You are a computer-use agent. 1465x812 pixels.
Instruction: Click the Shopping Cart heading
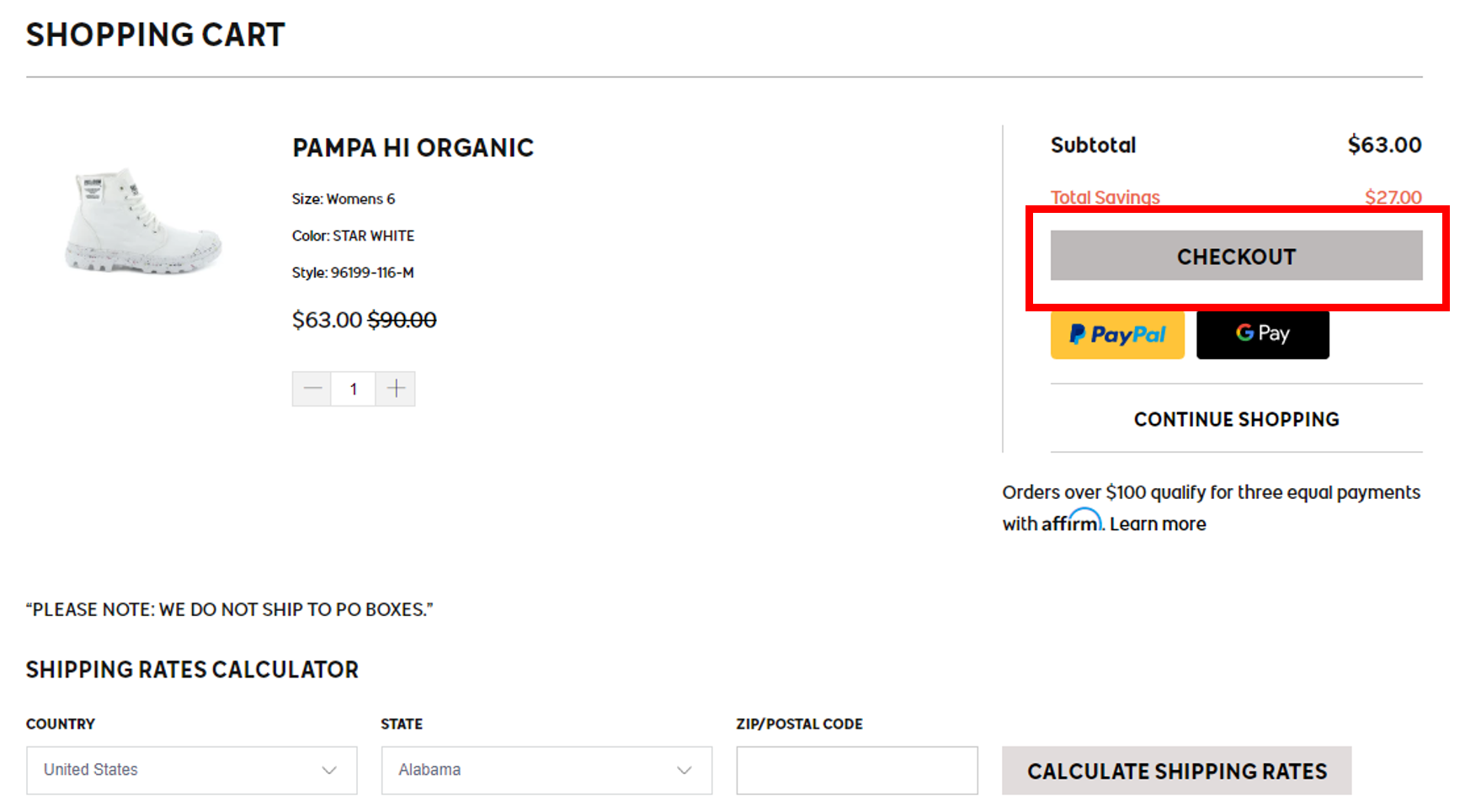tap(156, 35)
